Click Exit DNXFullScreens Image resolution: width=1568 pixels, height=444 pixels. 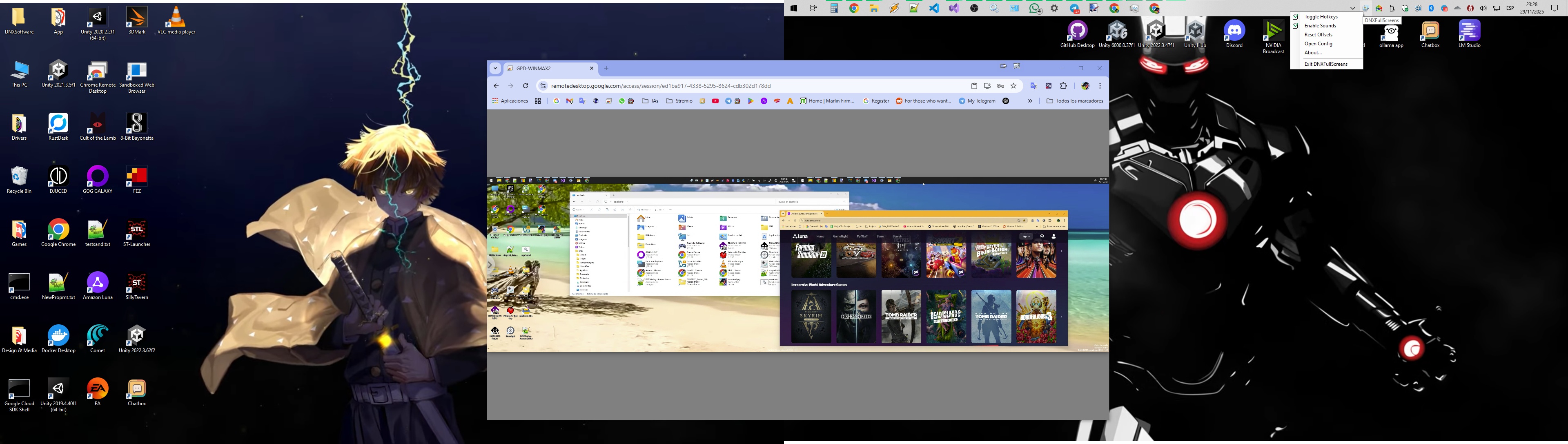1325,64
